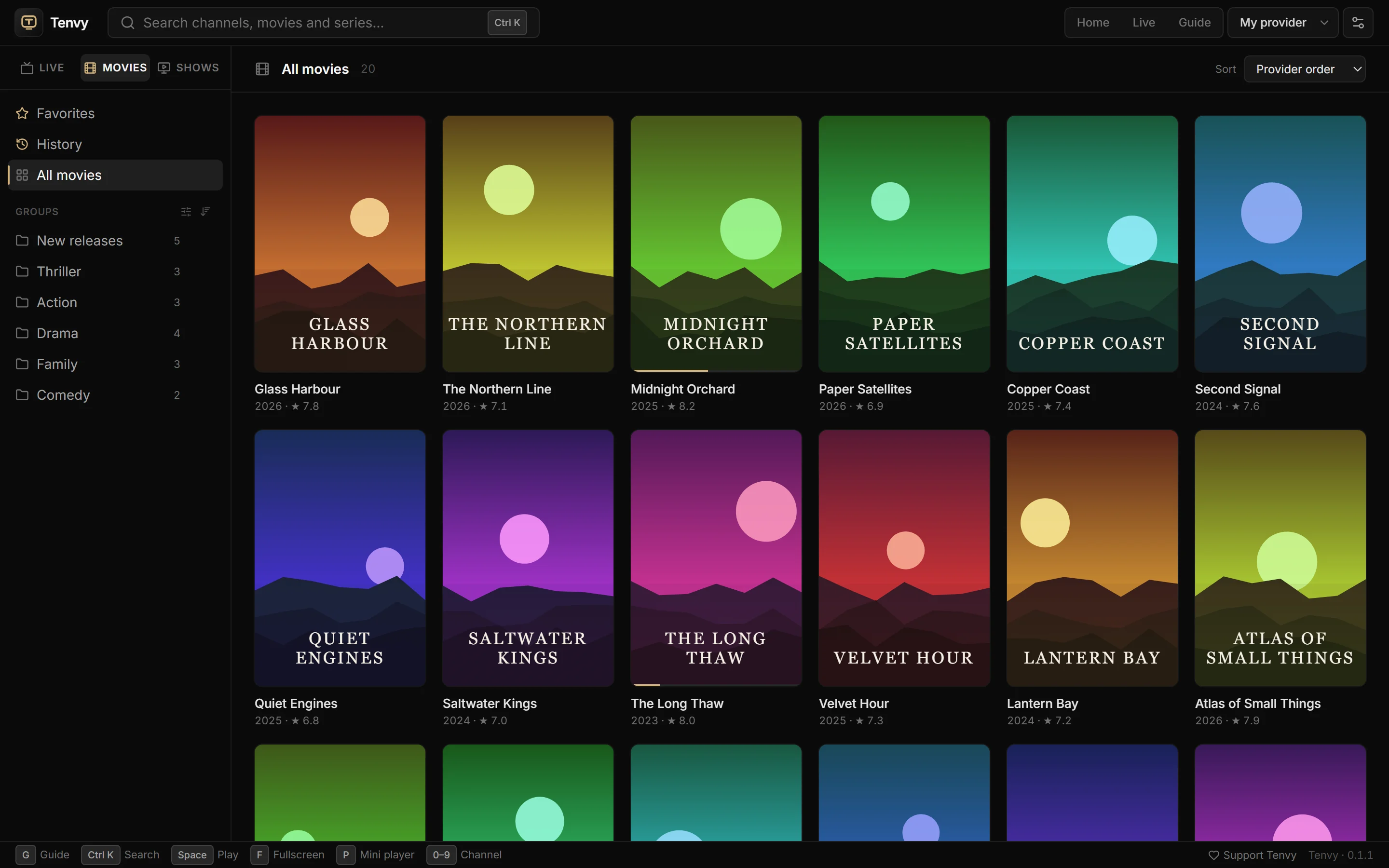Open Guide in top navigation

1195,22
